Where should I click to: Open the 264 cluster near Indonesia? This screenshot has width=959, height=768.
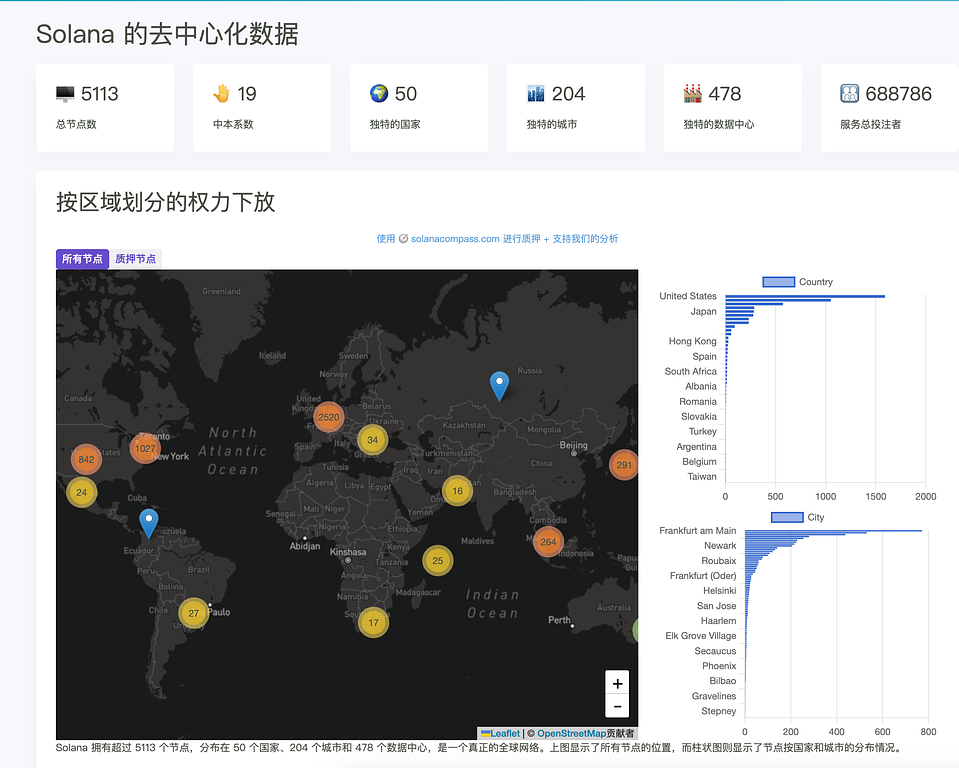548,542
